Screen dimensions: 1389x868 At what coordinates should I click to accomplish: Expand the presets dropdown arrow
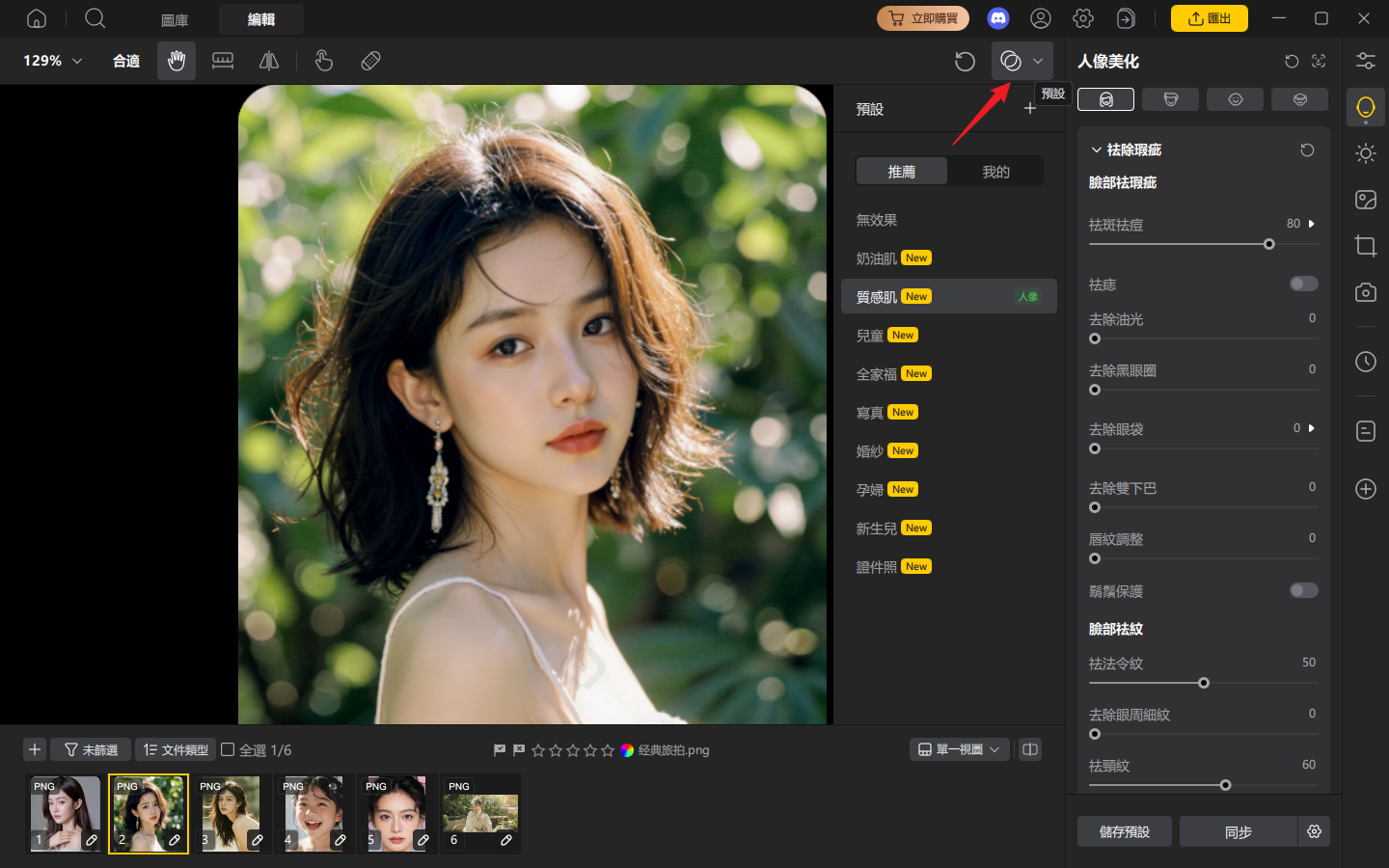[x=1038, y=61]
